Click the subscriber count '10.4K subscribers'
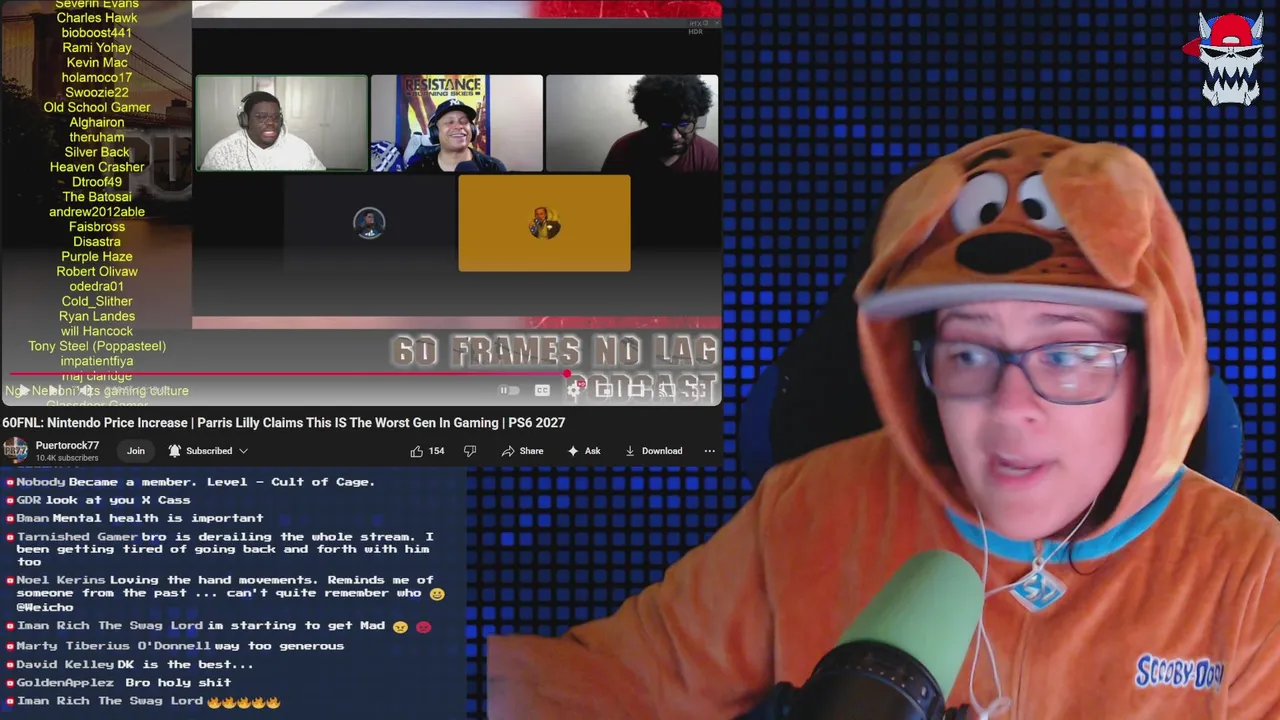 [x=67, y=458]
